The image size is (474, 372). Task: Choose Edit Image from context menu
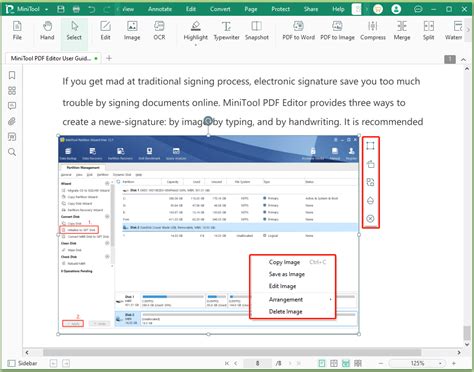pos(282,286)
